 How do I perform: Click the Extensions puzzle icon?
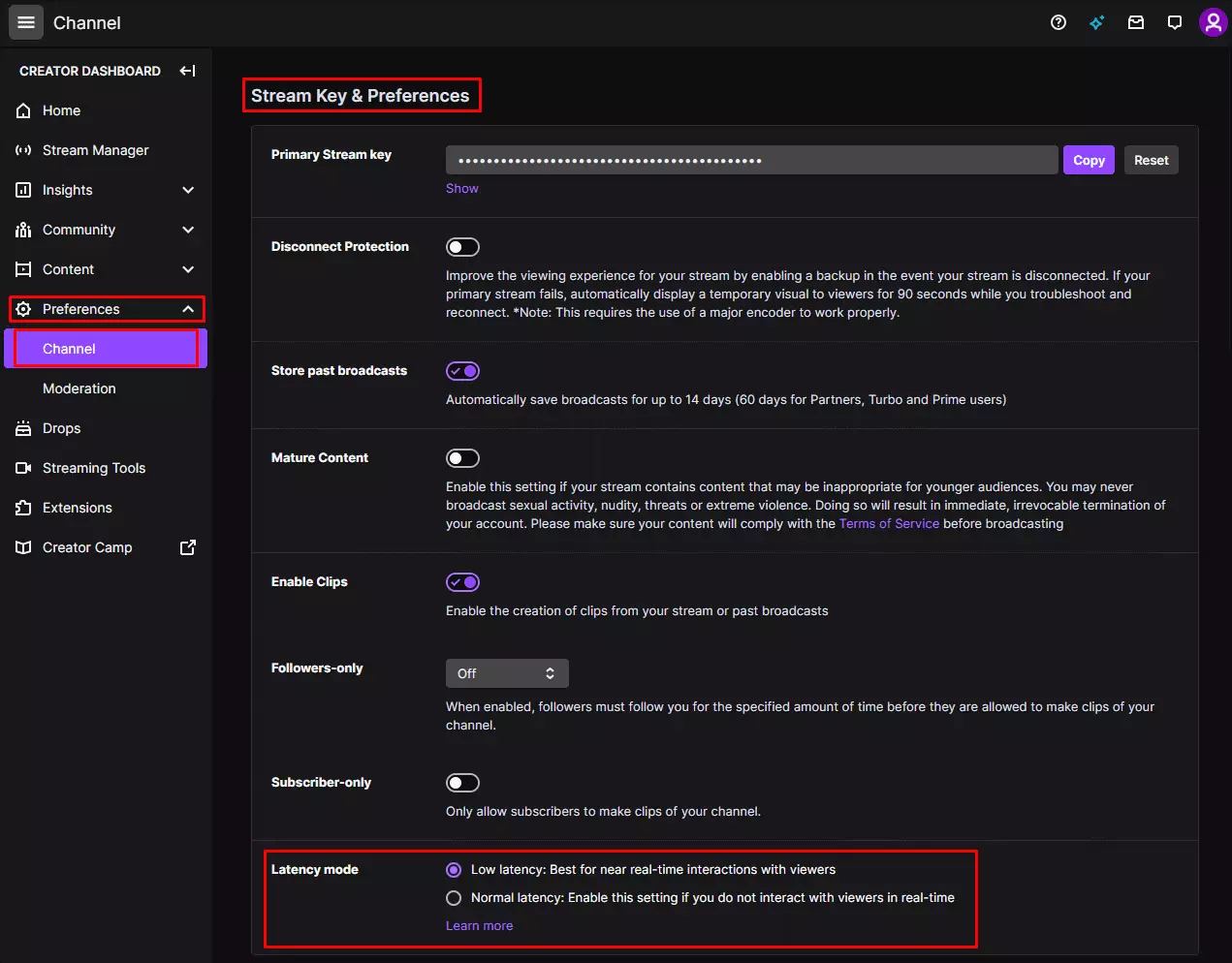click(23, 508)
